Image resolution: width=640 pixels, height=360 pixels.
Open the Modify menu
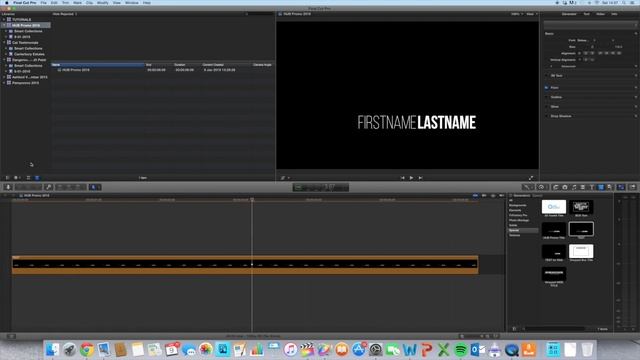pyautogui.click(x=102, y=3)
